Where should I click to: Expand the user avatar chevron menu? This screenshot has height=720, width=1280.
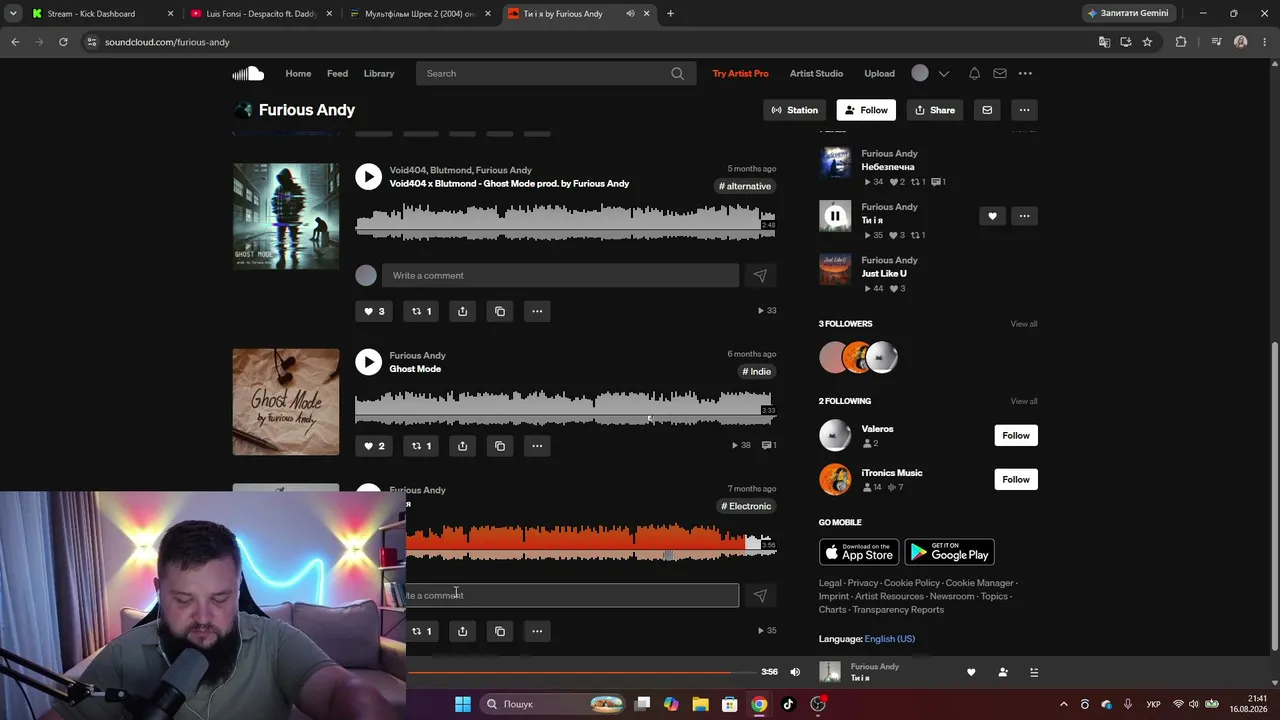[x=943, y=73]
